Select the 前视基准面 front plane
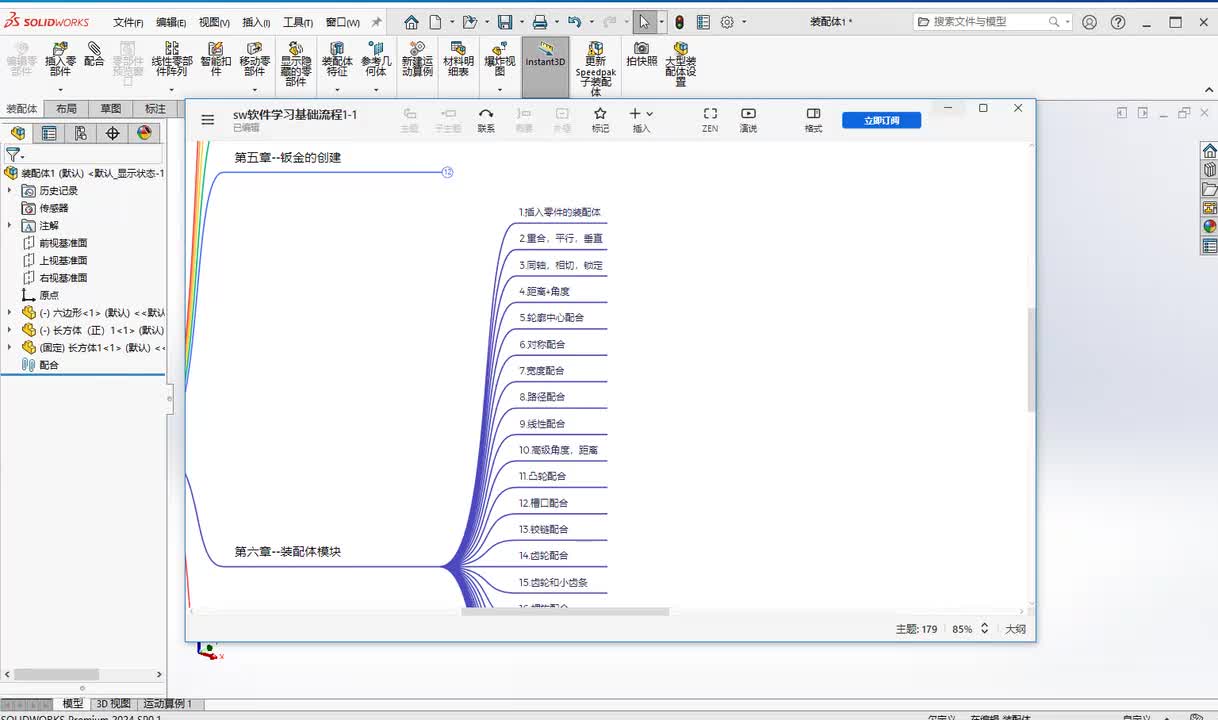Viewport: 1218px width, 720px height. pos(62,243)
